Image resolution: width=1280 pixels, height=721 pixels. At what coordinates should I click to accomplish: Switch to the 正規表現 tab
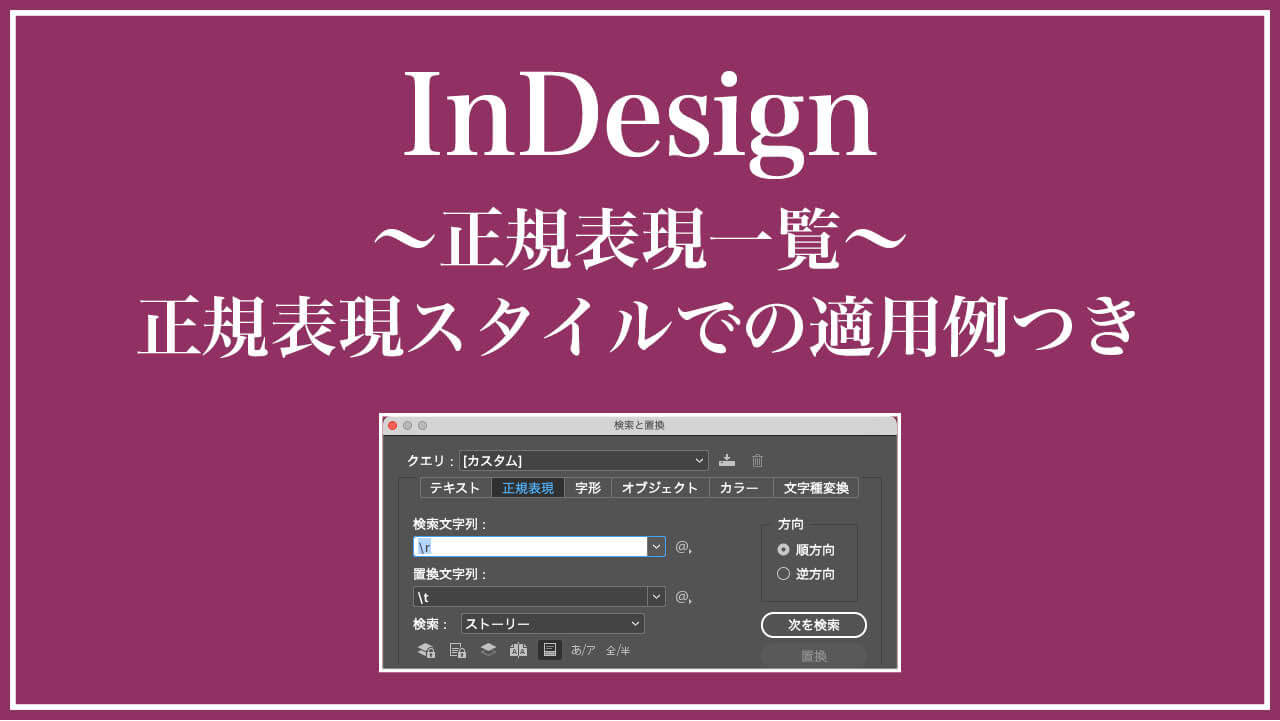coord(528,488)
